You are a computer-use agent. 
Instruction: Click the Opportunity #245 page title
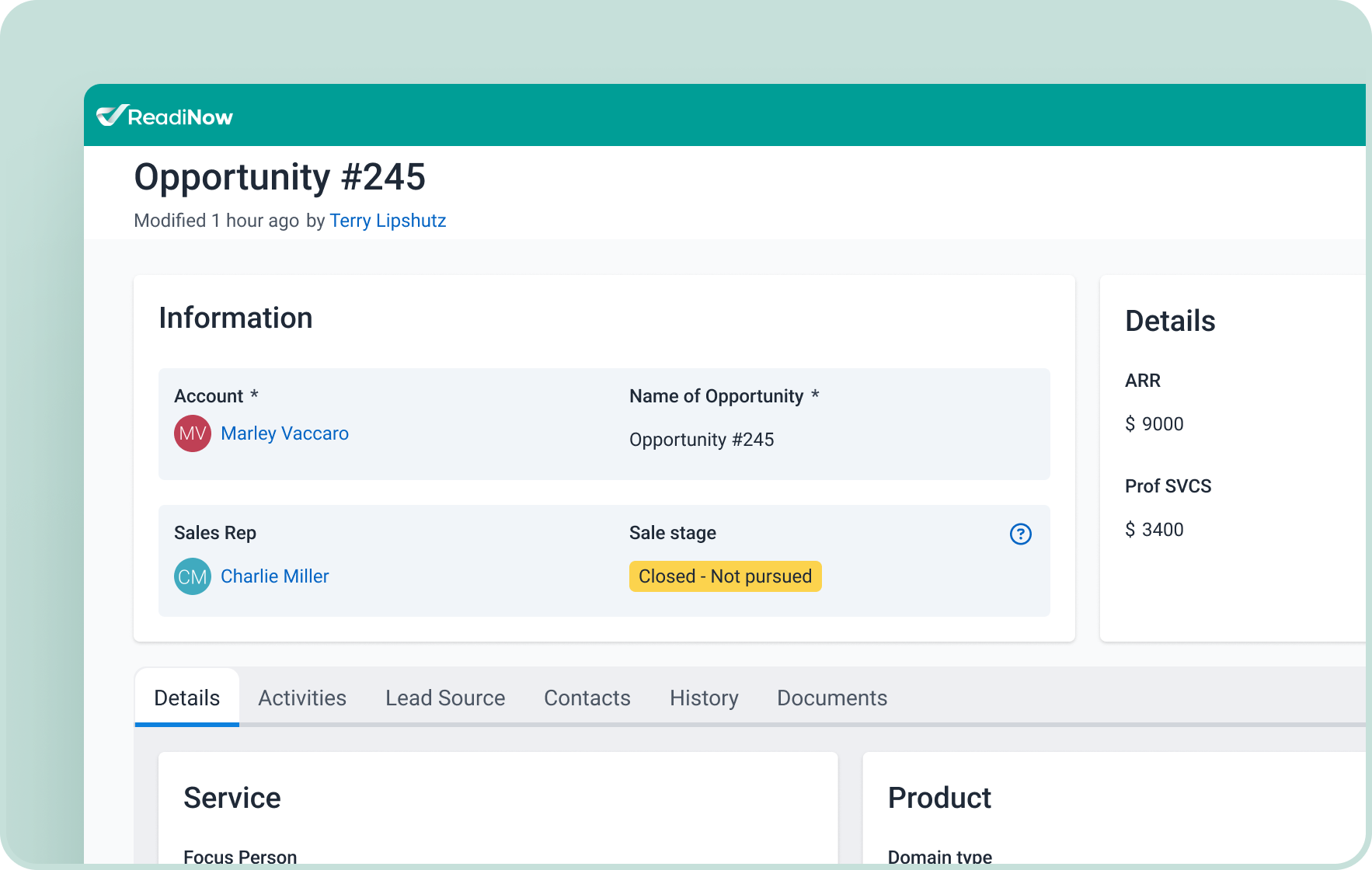280,177
